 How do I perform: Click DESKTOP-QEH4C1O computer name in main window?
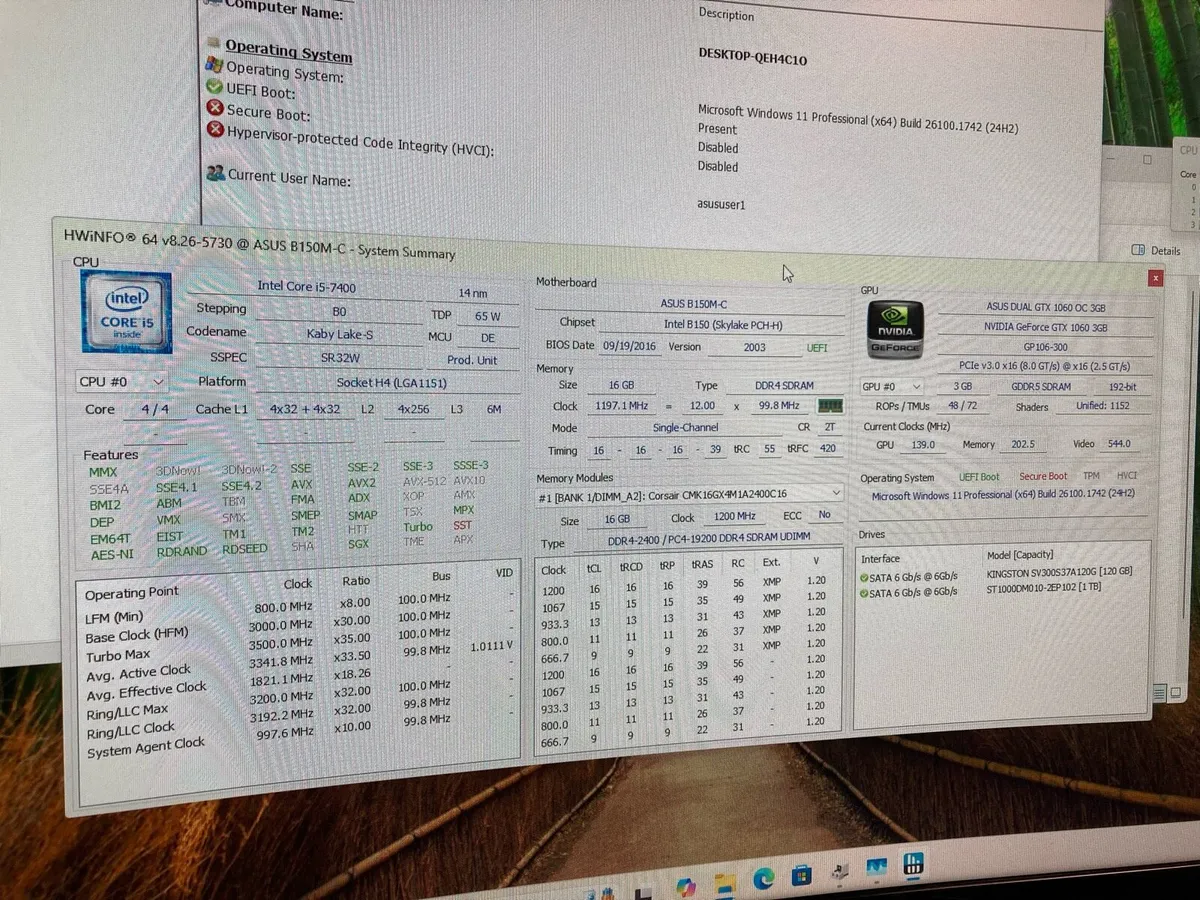pos(752,58)
